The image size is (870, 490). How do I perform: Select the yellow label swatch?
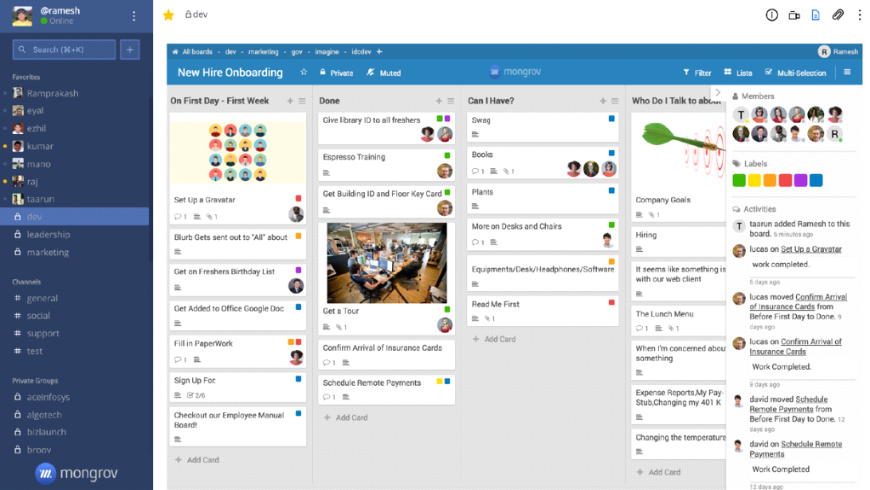tap(754, 180)
